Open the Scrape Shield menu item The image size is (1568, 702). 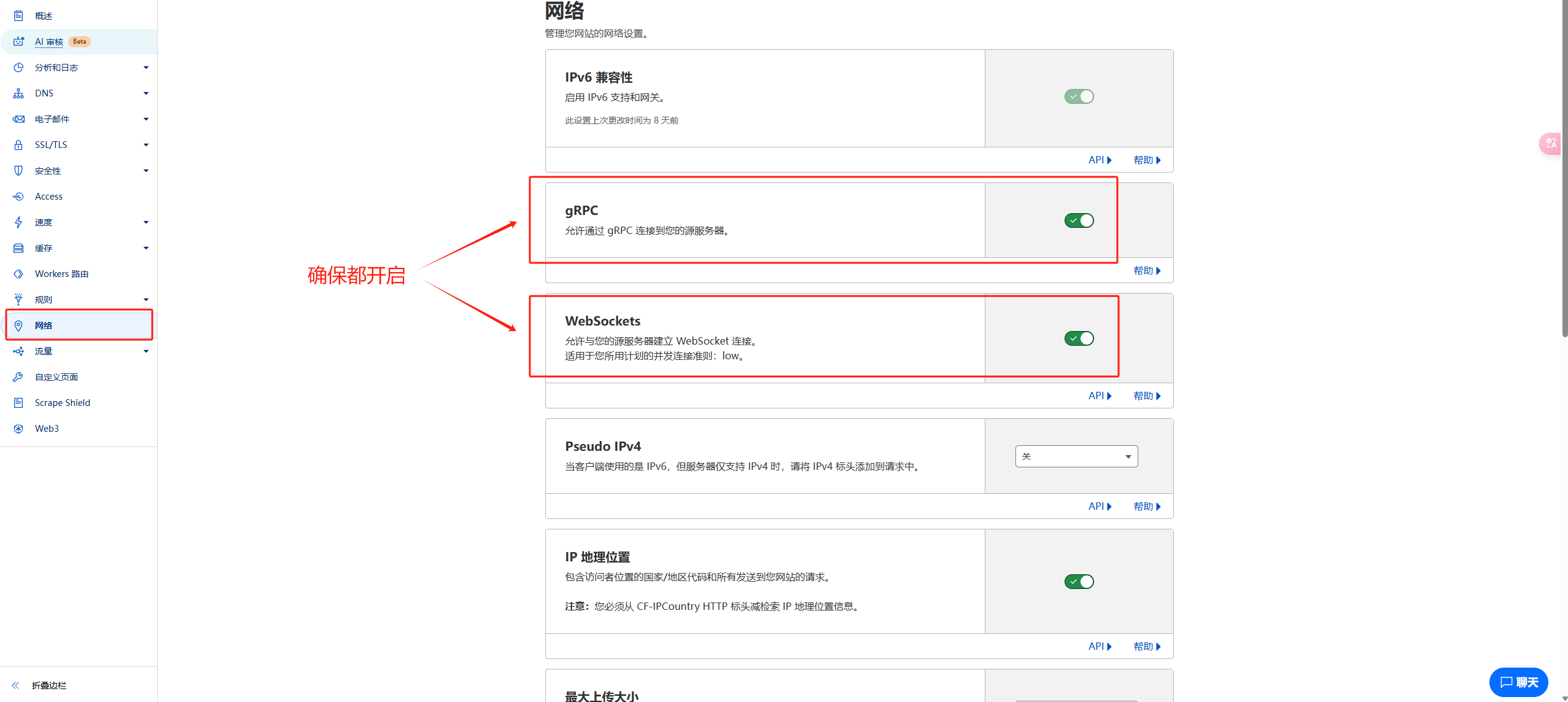[62, 403]
